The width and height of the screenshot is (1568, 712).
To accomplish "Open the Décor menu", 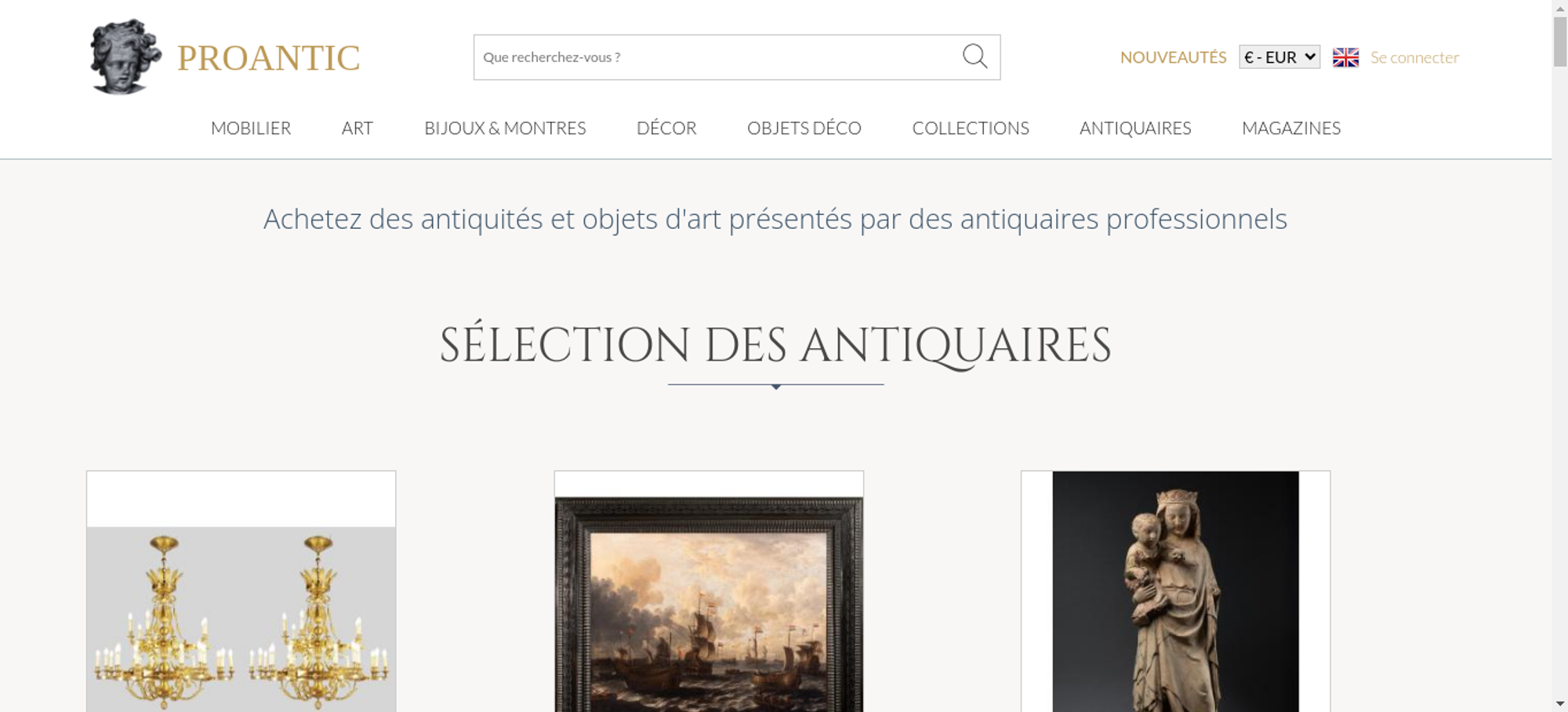I will (666, 128).
